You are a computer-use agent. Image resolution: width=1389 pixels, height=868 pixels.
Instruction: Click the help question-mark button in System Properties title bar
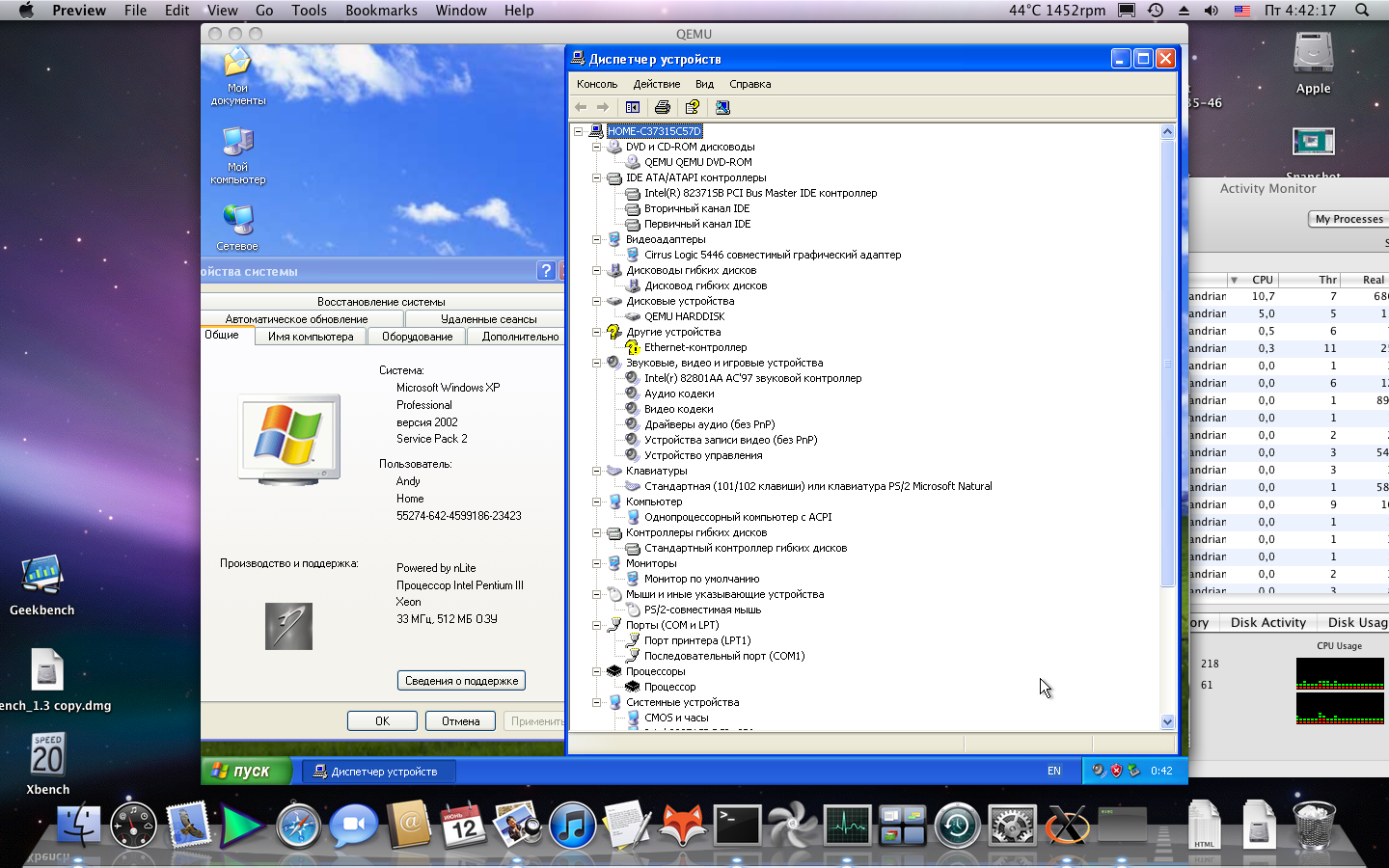546,271
